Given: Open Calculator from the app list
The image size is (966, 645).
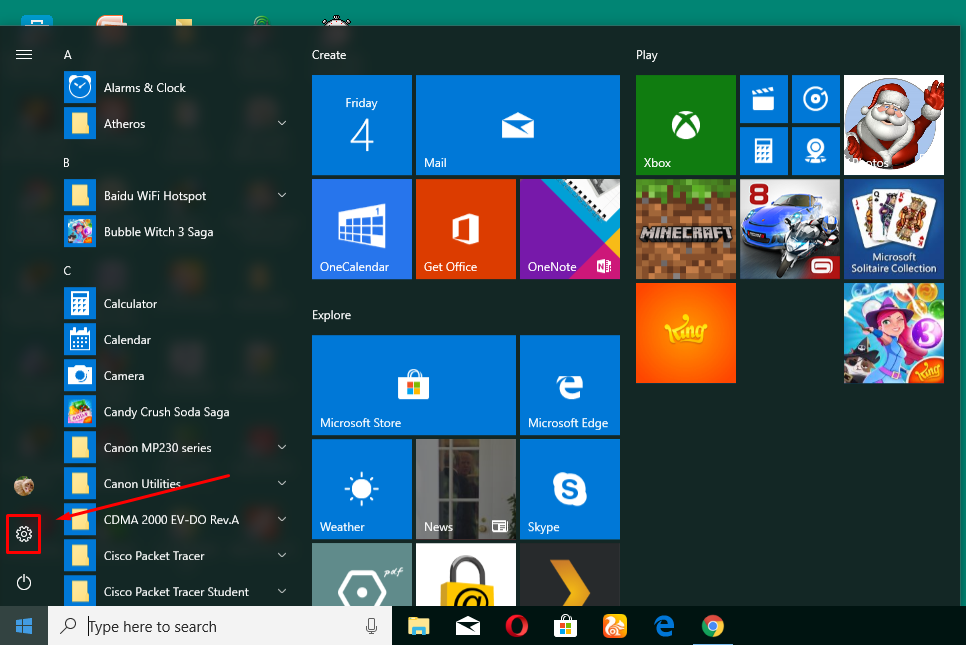Looking at the screenshot, I should point(176,304).
